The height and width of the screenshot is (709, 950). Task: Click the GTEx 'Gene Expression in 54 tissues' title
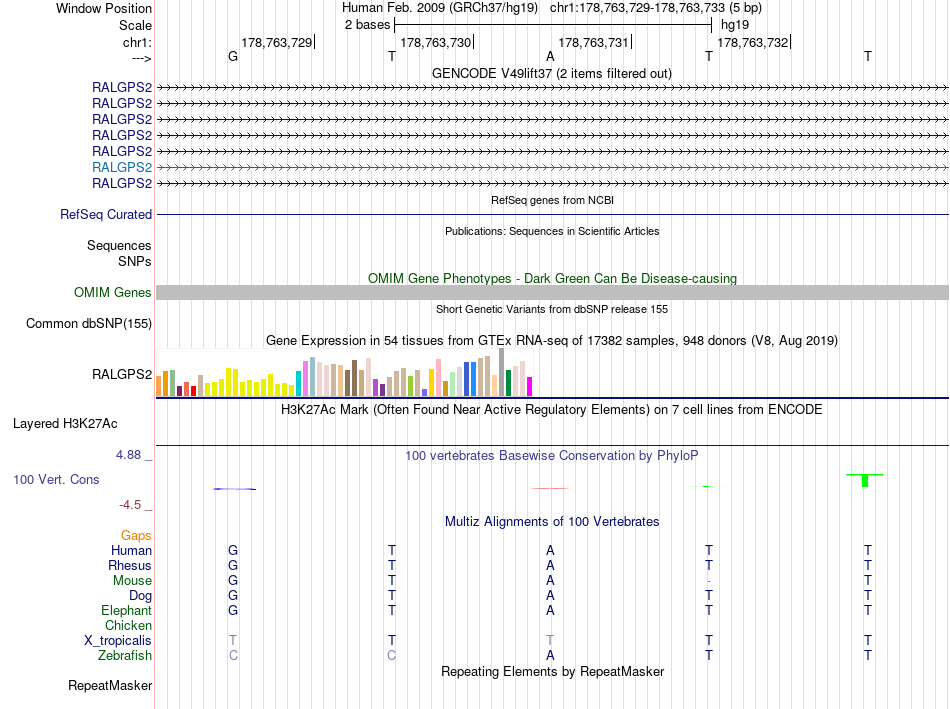(552, 341)
